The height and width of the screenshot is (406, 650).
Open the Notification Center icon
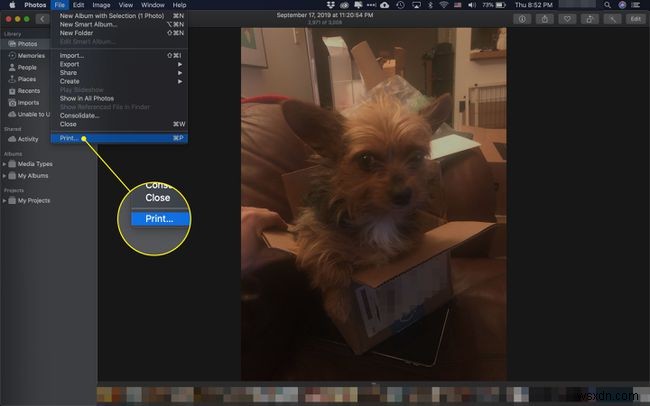point(635,5)
